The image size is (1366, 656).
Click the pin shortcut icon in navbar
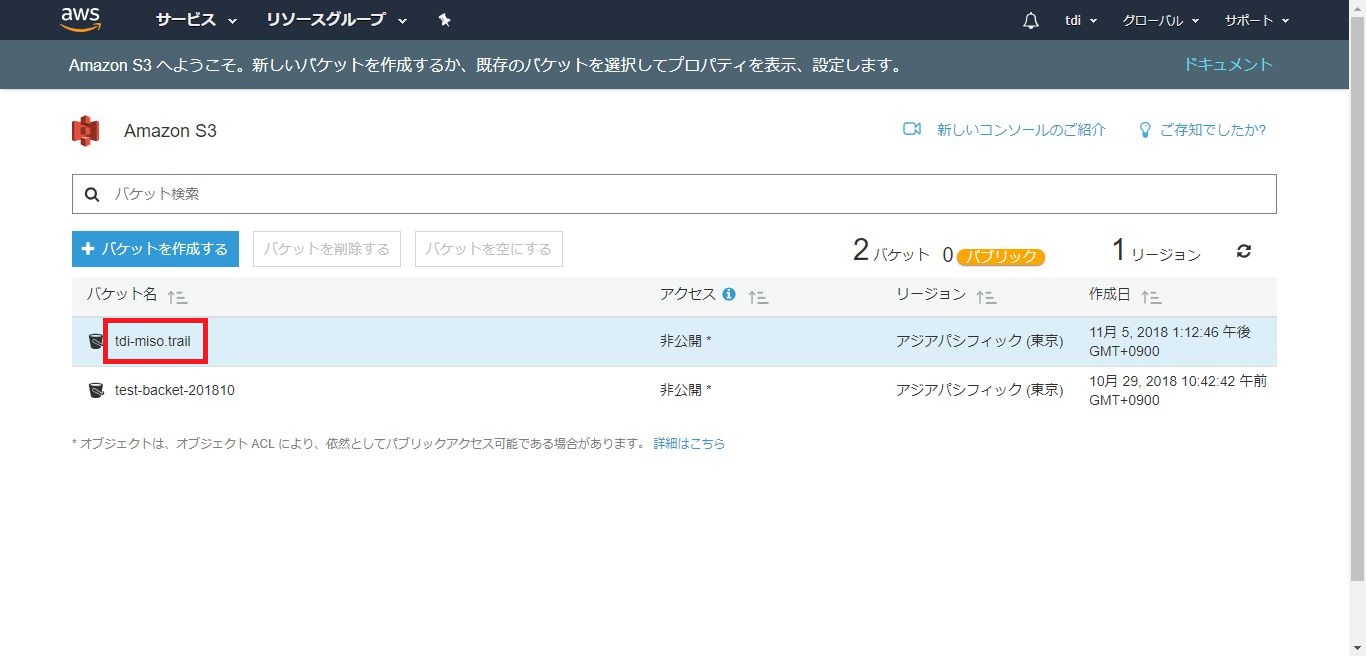445,20
